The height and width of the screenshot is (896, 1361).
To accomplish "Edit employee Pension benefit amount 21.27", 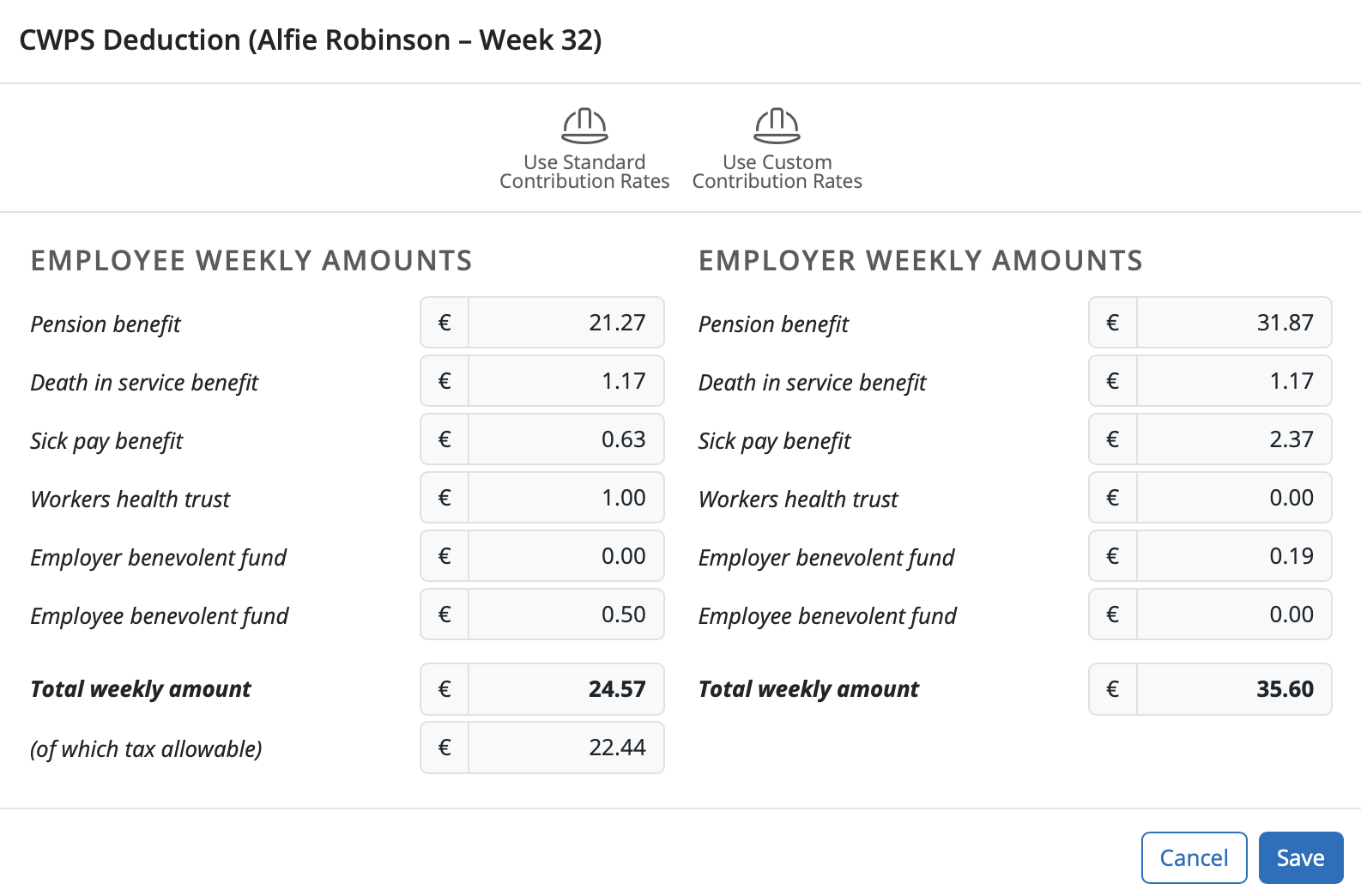I will tap(566, 323).
